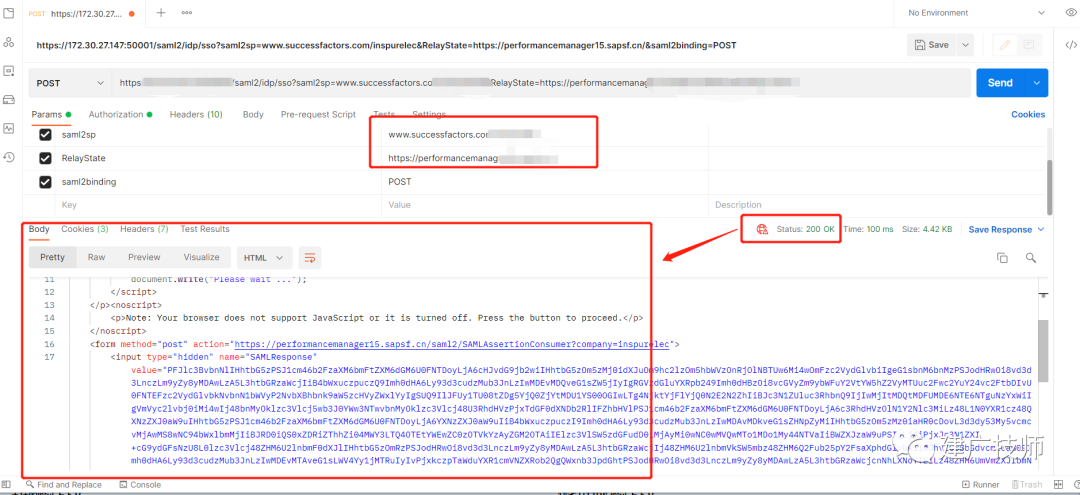
Task: Click the Send button
Action: pos(1001,83)
